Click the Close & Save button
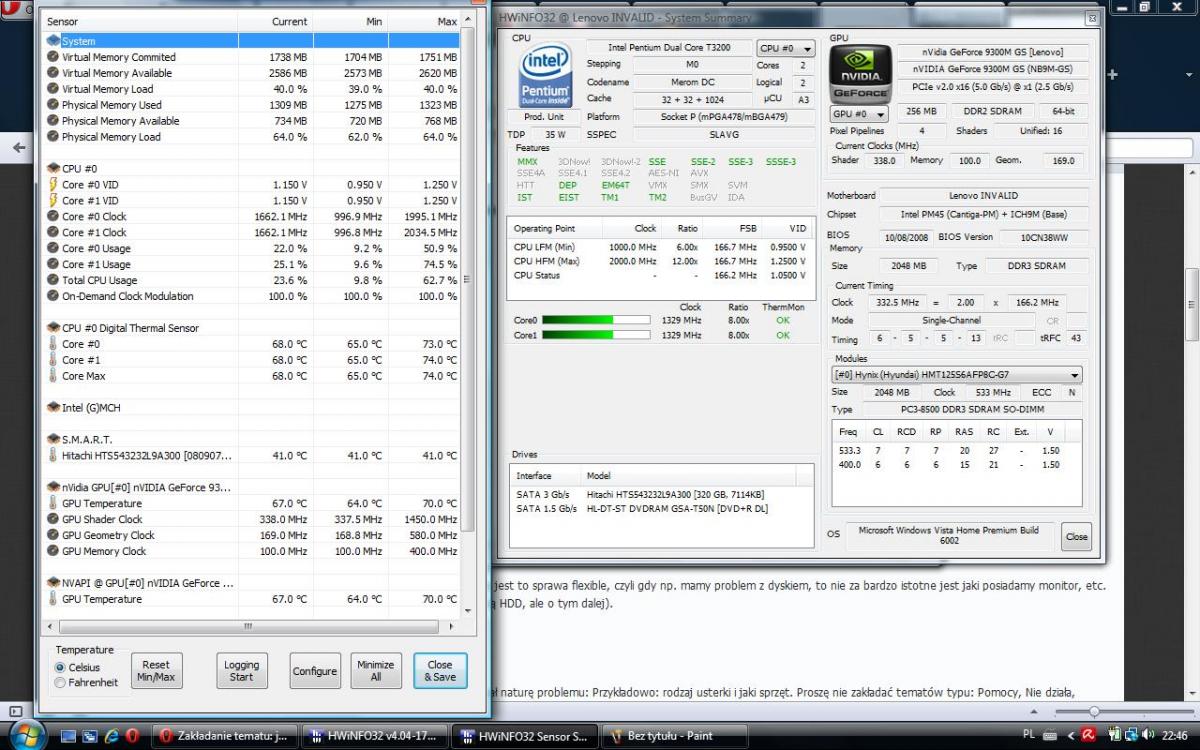This screenshot has height=750, width=1200. click(x=440, y=671)
